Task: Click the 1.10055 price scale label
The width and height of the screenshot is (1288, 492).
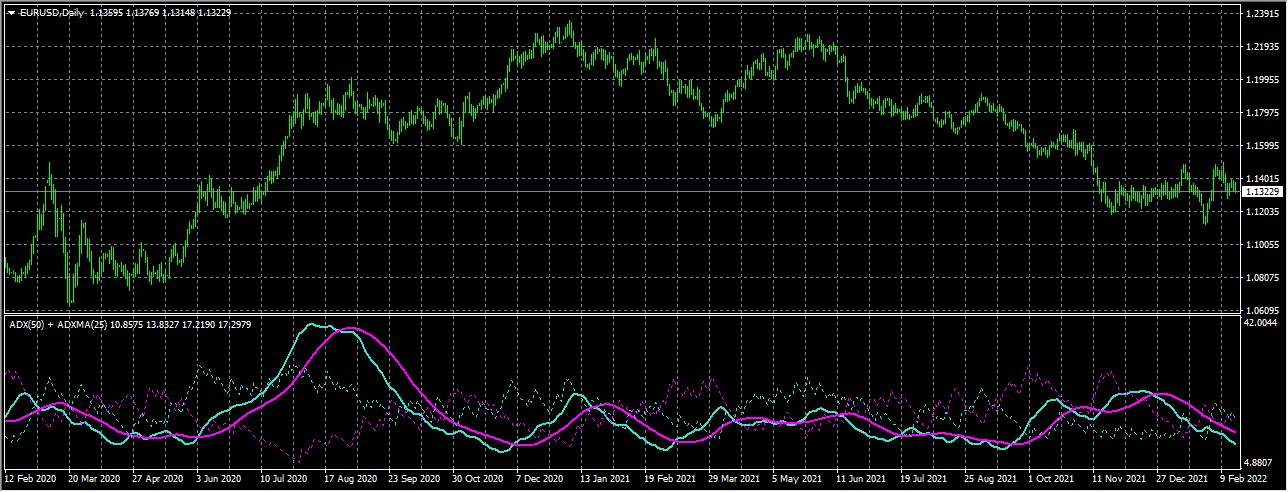Action: coord(1260,245)
